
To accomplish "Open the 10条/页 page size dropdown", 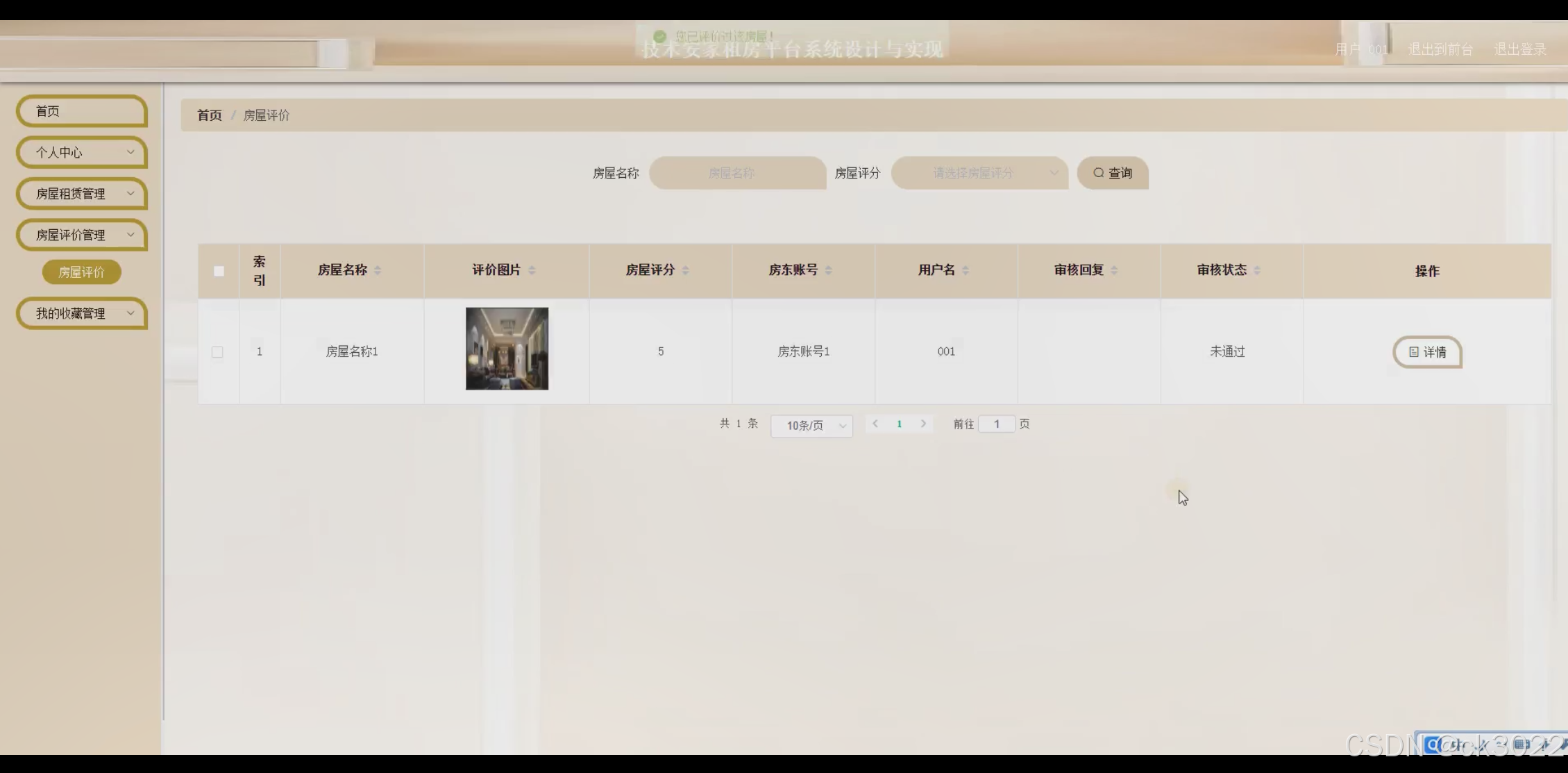I will pyautogui.click(x=811, y=425).
